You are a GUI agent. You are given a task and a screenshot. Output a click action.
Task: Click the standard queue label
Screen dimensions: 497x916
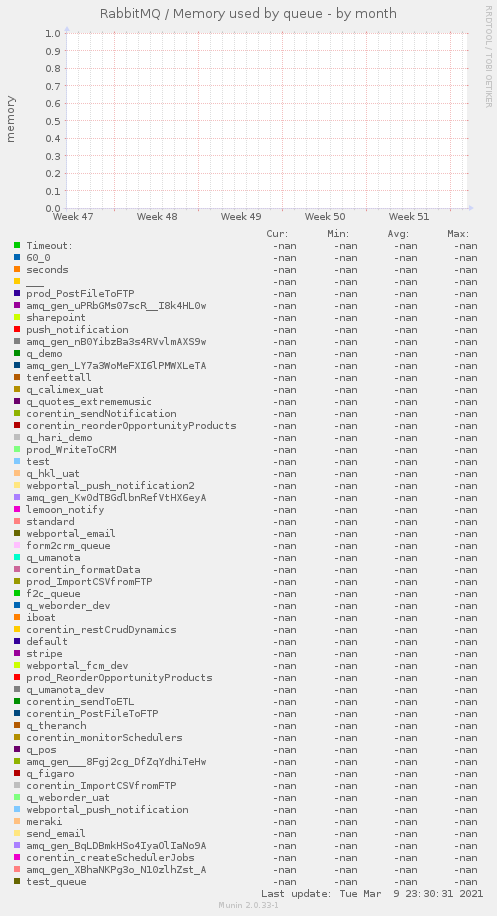coord(50,522)
